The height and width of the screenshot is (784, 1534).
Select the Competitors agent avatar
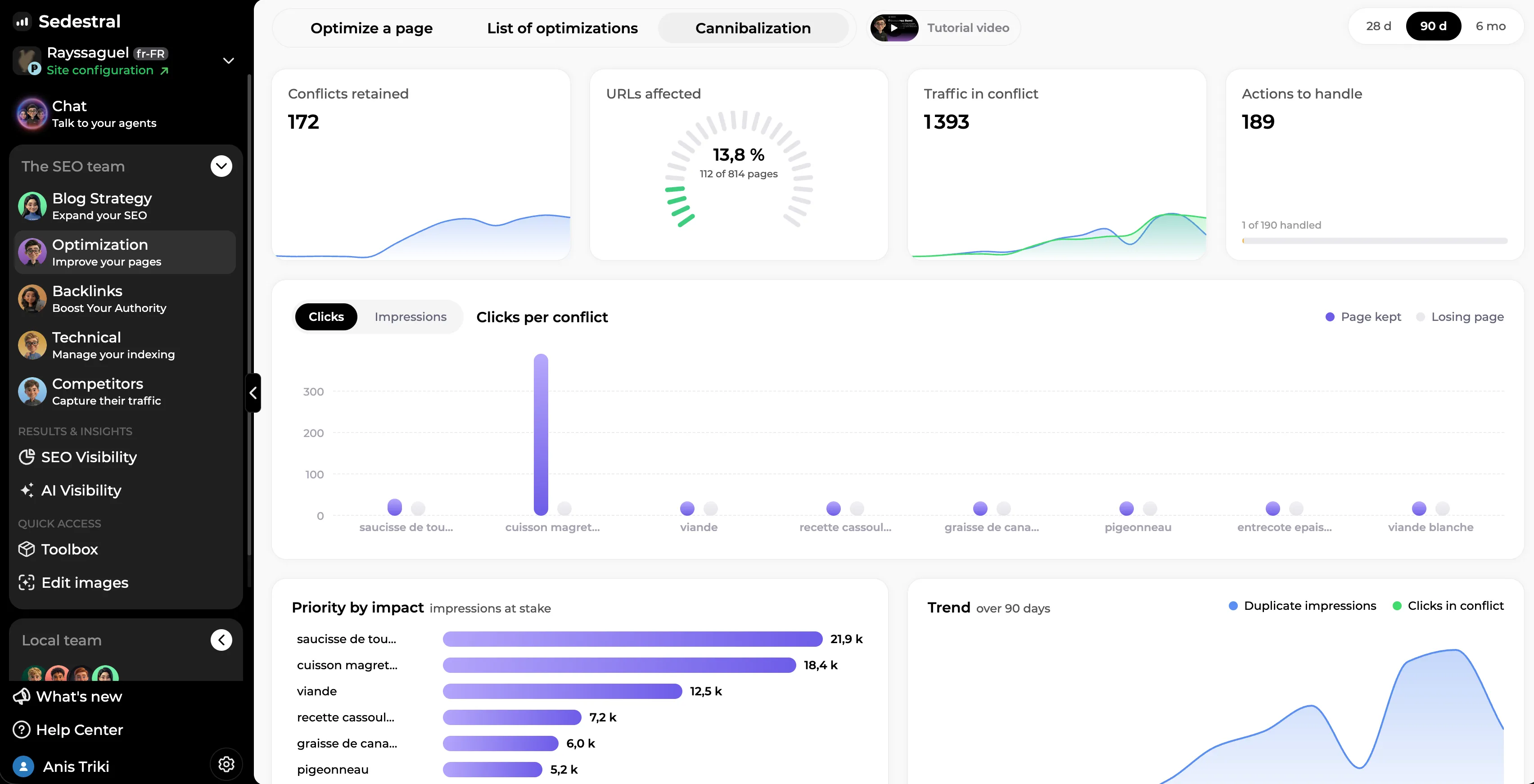pyautogui.click(x=32, y=392)
